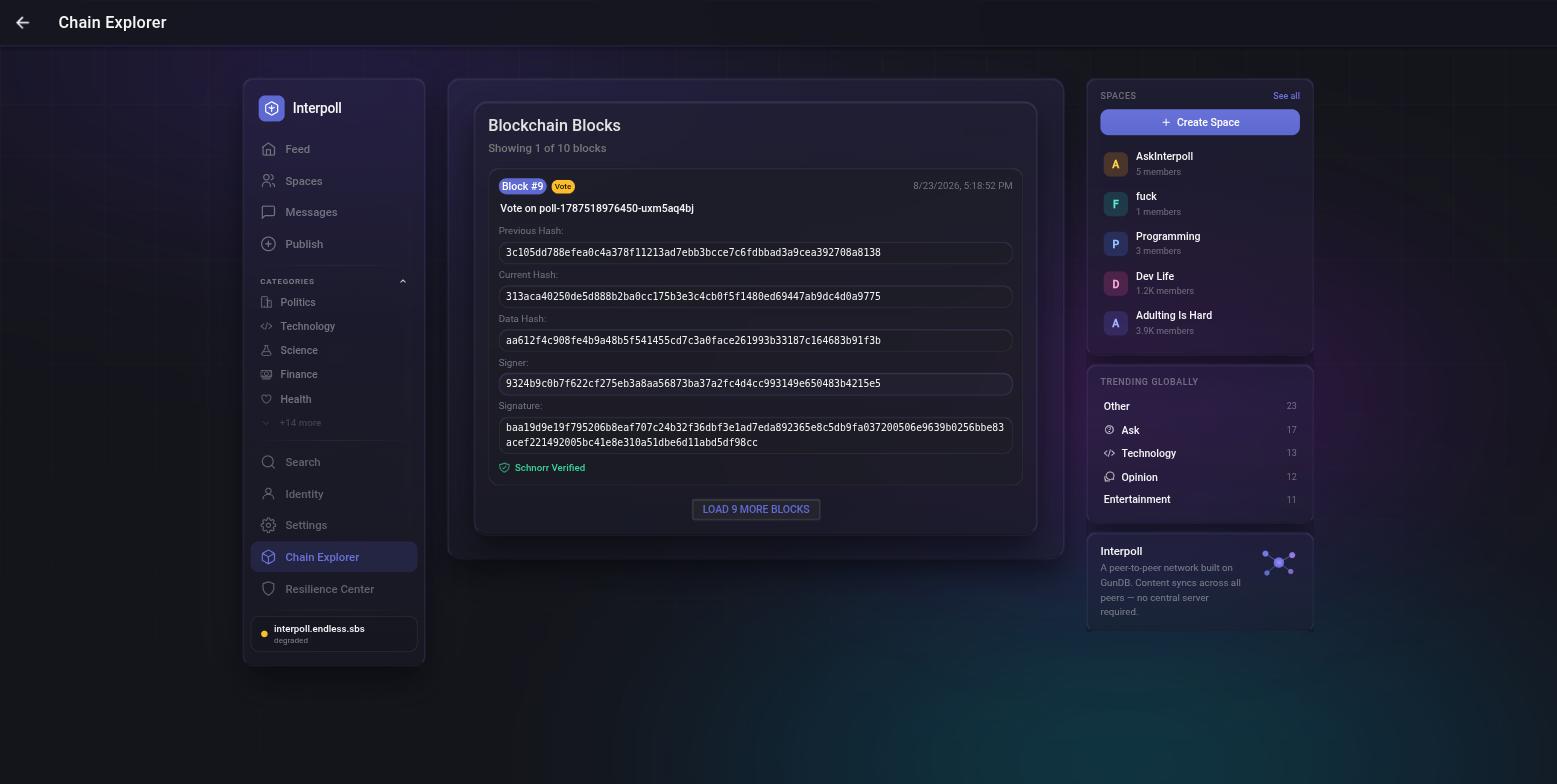Viewport: 1557px width, 784px height.
Task: Click the Schnorr Verified status
Action: click(542, 468)
